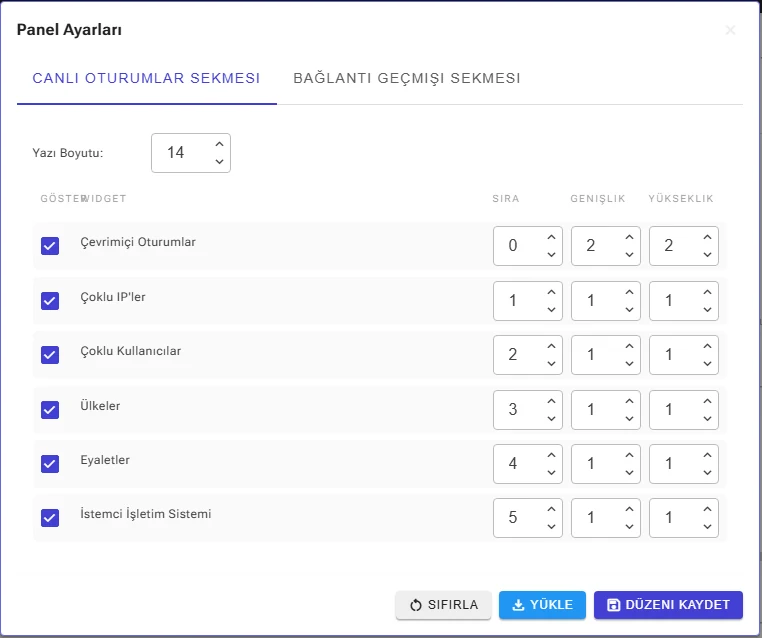Click Sıra field of Çoklu Kullanıcılar
This screenshot has height=638, width=762.
coord(528,355)
